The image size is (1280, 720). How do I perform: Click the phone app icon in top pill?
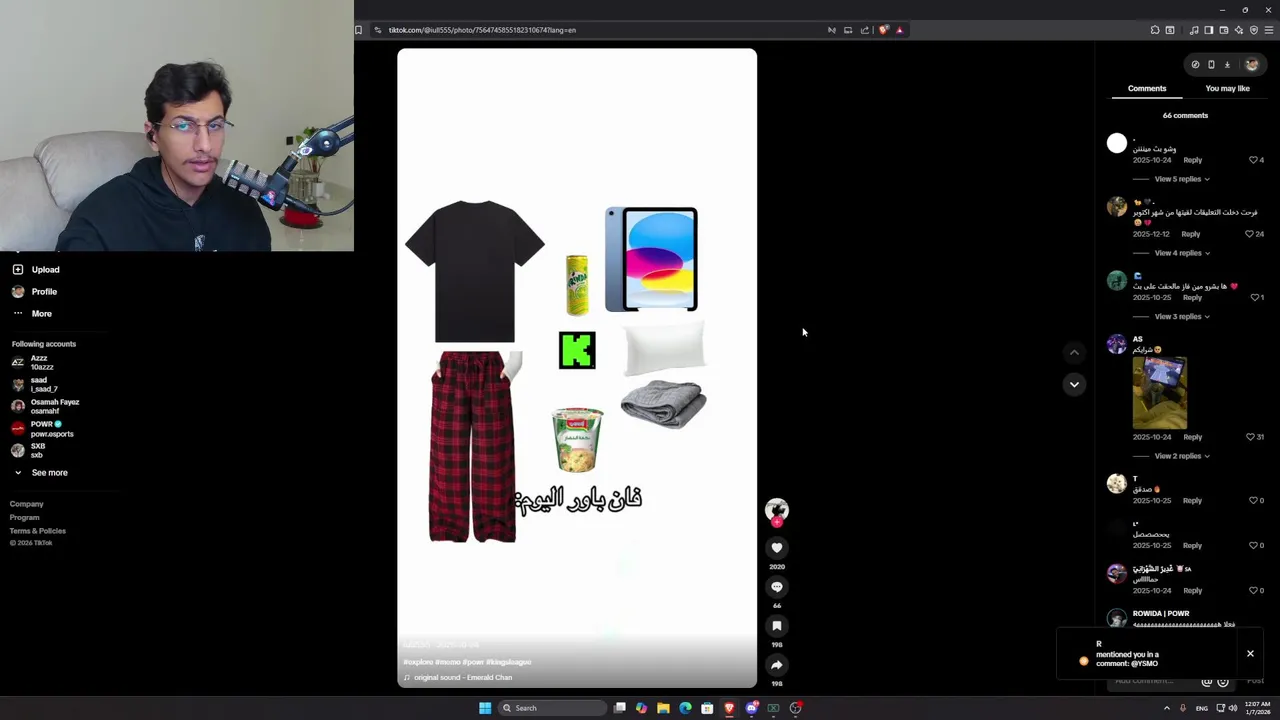tap(1211, 65)
